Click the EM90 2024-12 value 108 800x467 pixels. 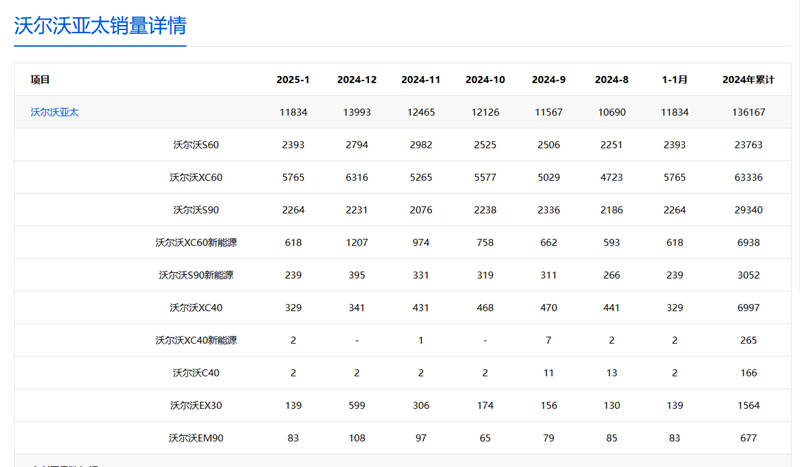click(357, 438)
